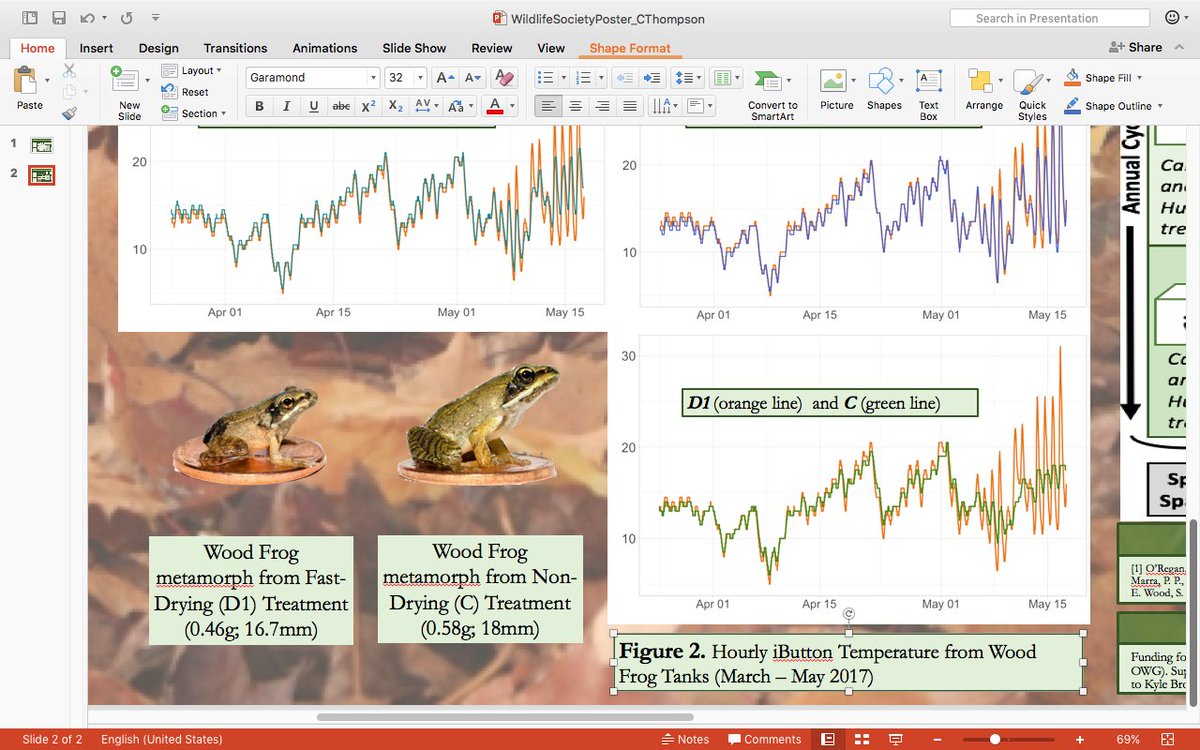This screenshot has width=1200, height=750.
Task: Open text direction dropdown
Action: 664,106
